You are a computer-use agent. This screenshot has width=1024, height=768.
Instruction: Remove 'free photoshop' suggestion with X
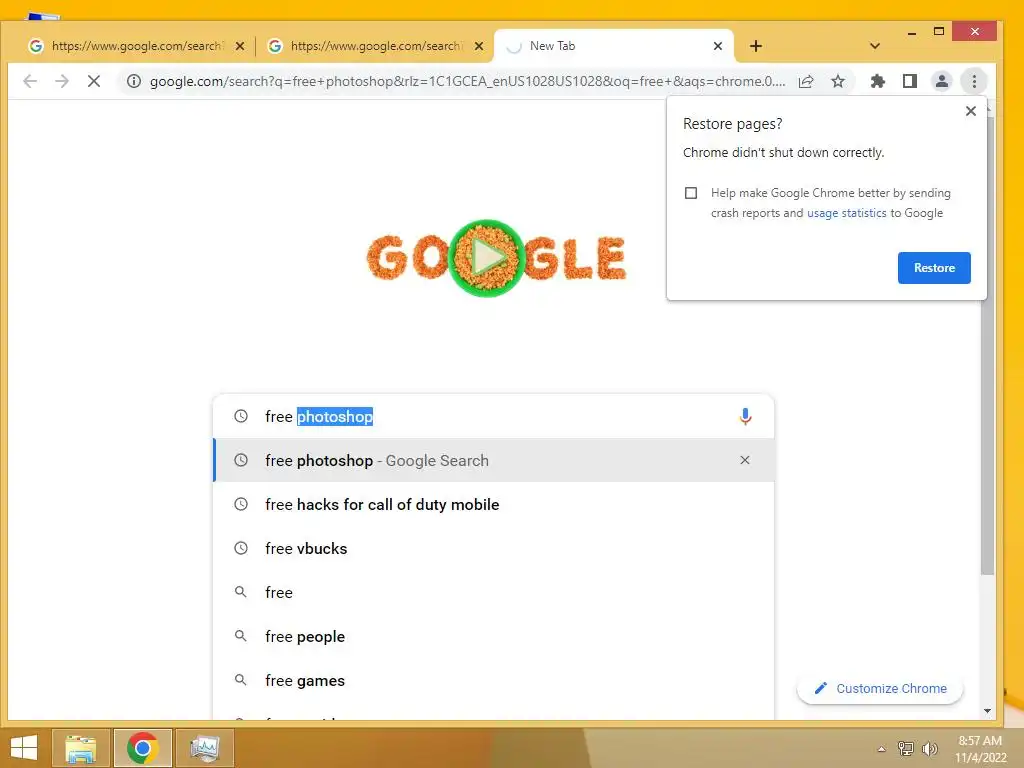pos(744,460)
